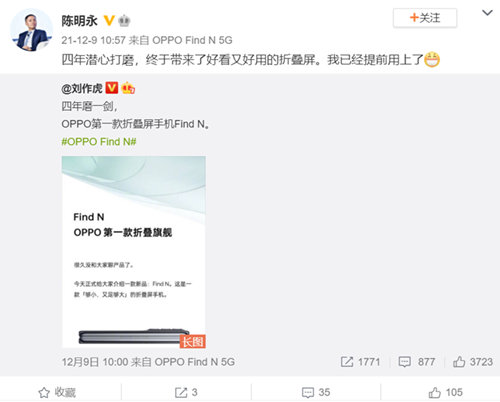Open the #OPPO Find N# hashtag topic
Image resolution: width=500 pixels, height=402 pixels.
pos(99,142)
